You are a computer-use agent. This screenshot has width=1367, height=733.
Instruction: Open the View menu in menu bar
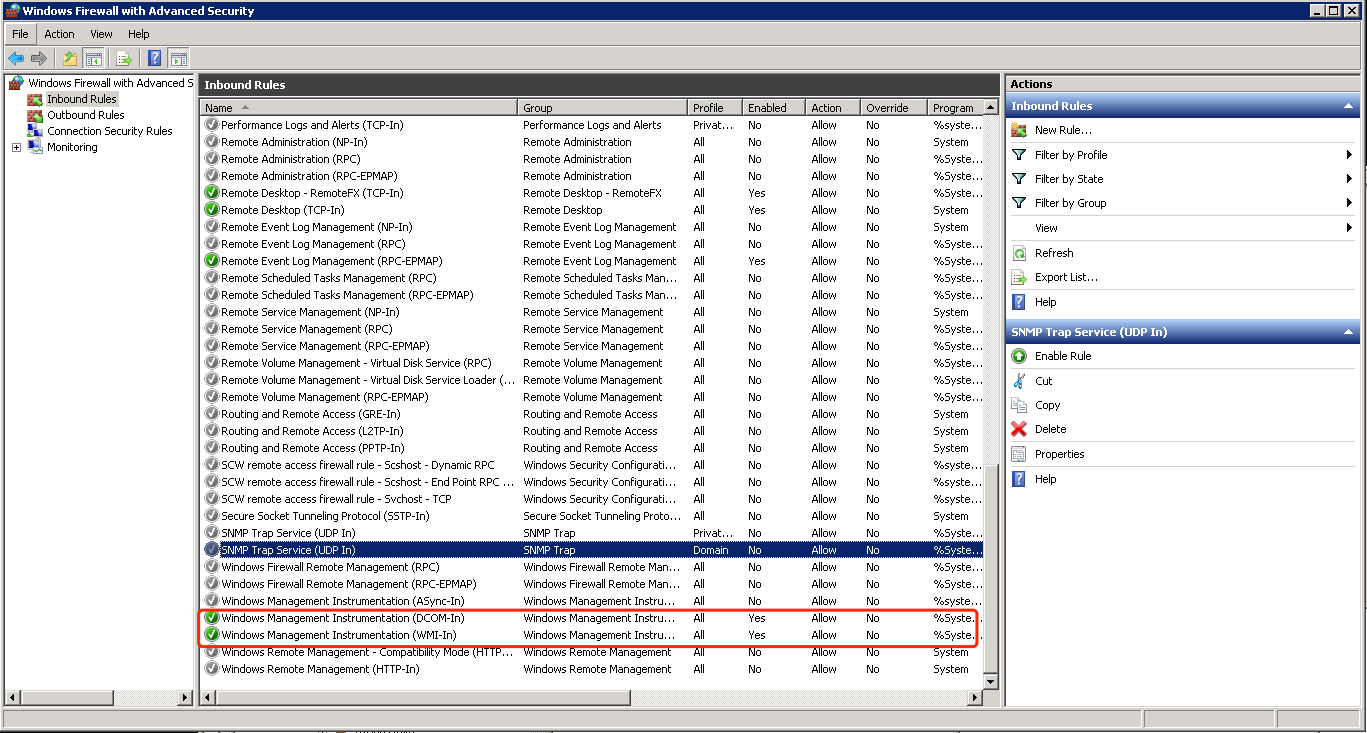coord(101,34)
